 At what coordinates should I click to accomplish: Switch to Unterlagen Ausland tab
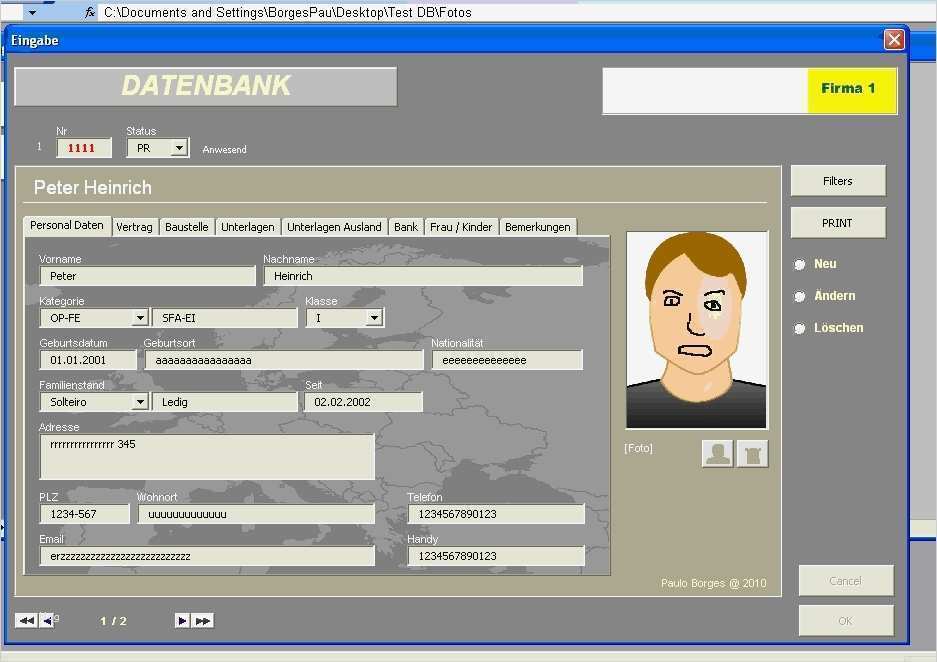point(334,227)
